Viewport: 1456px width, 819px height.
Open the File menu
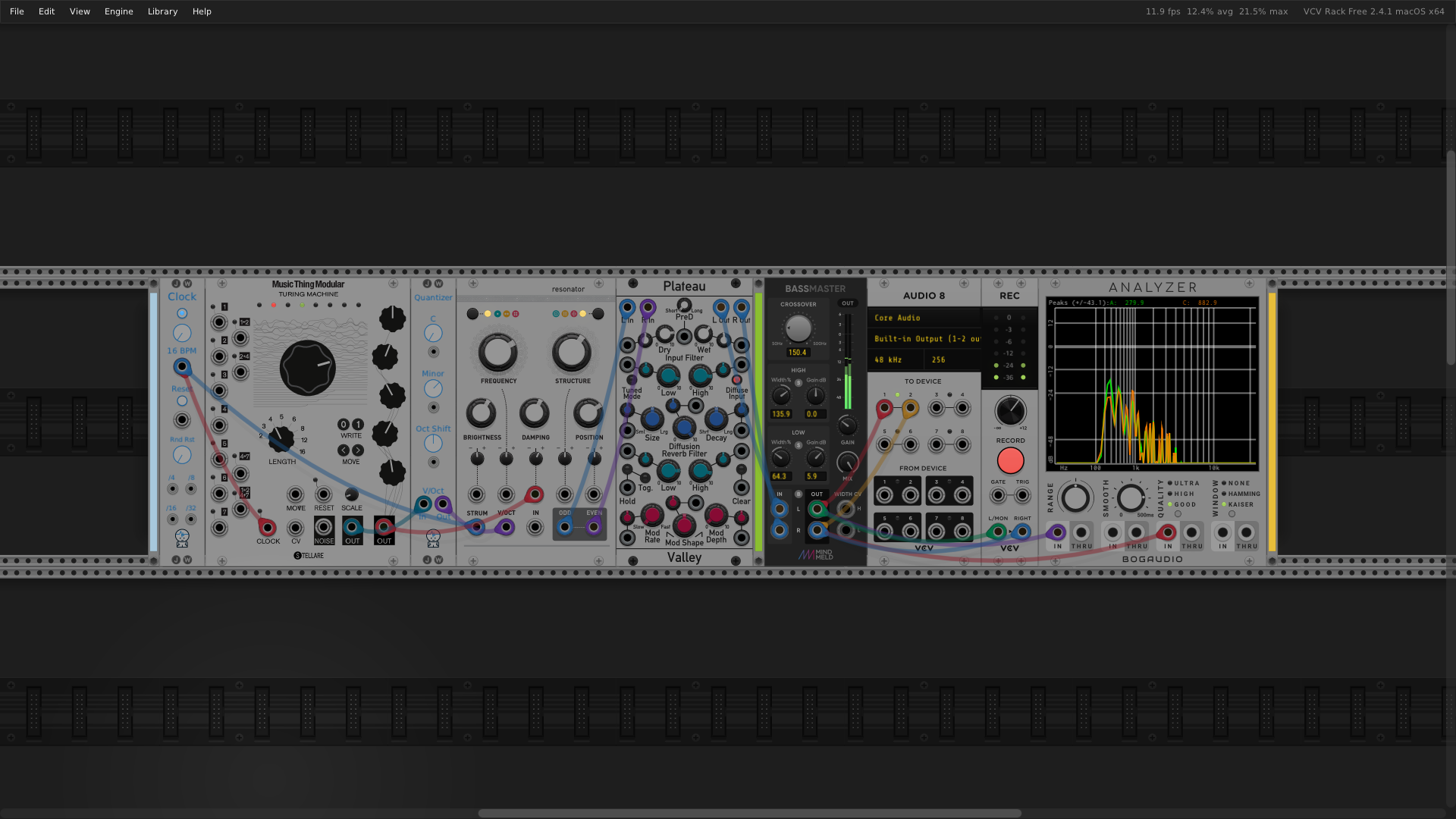17,11
